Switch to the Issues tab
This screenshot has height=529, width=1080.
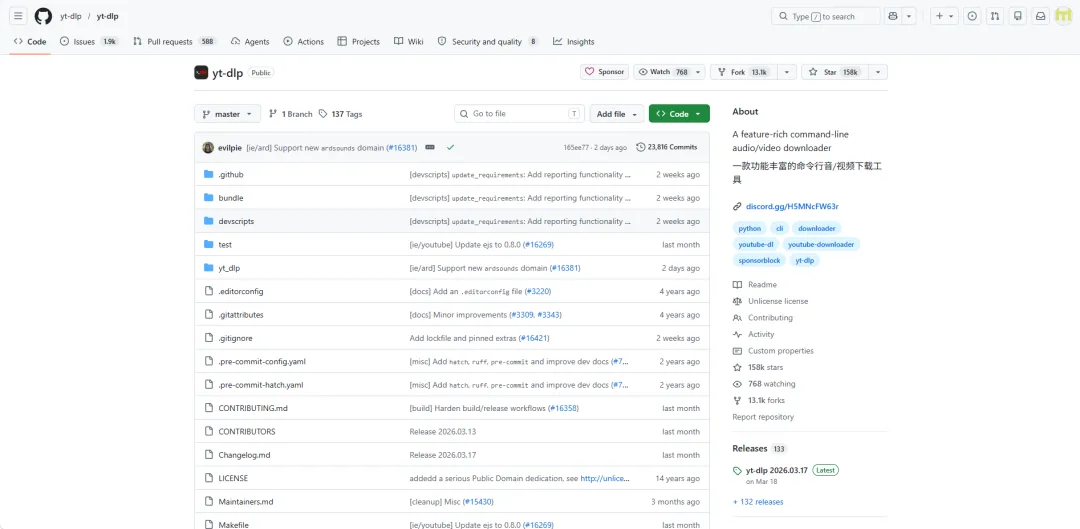tap(89, 41)
